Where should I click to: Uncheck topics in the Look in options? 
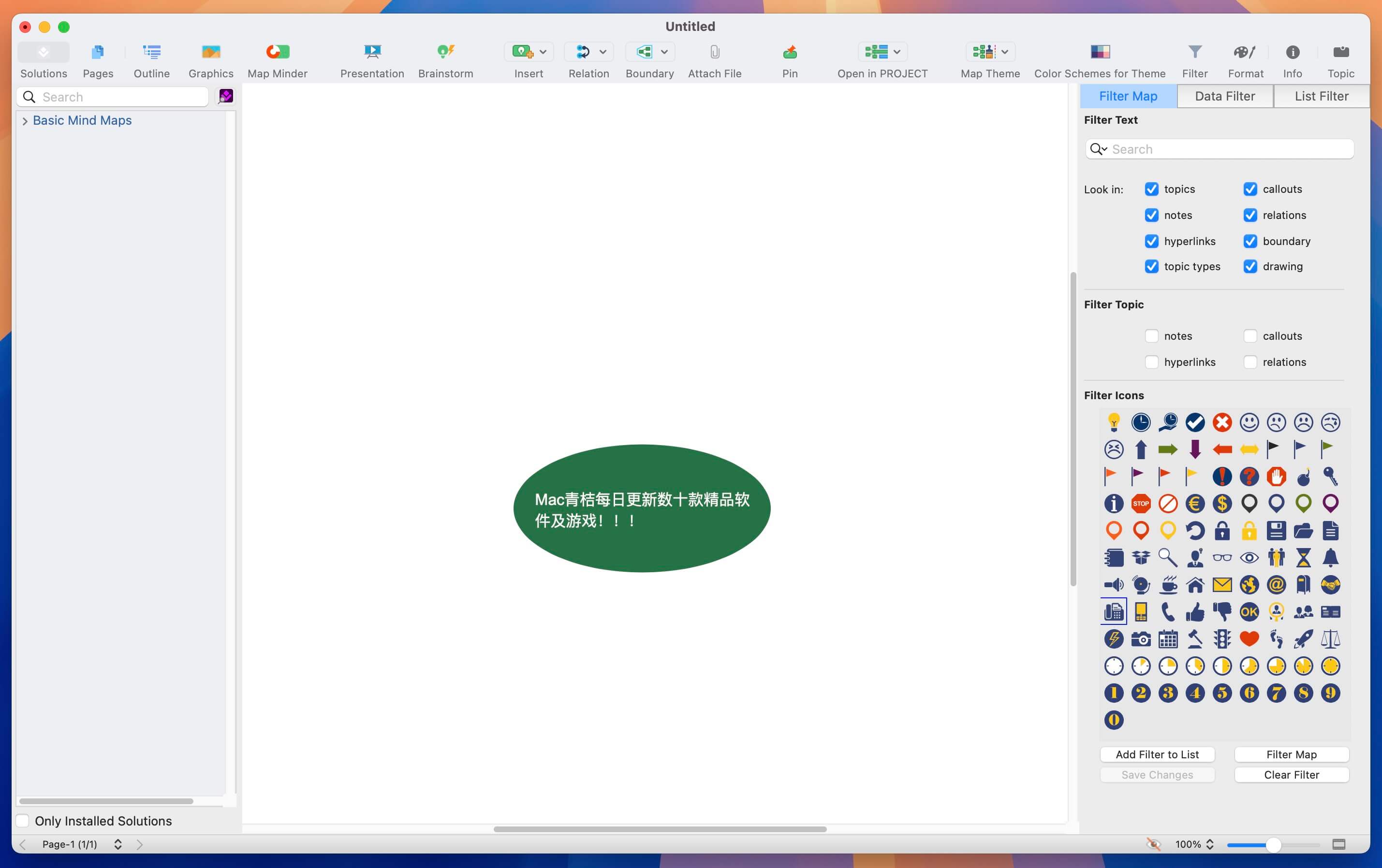click(1152, 189)
